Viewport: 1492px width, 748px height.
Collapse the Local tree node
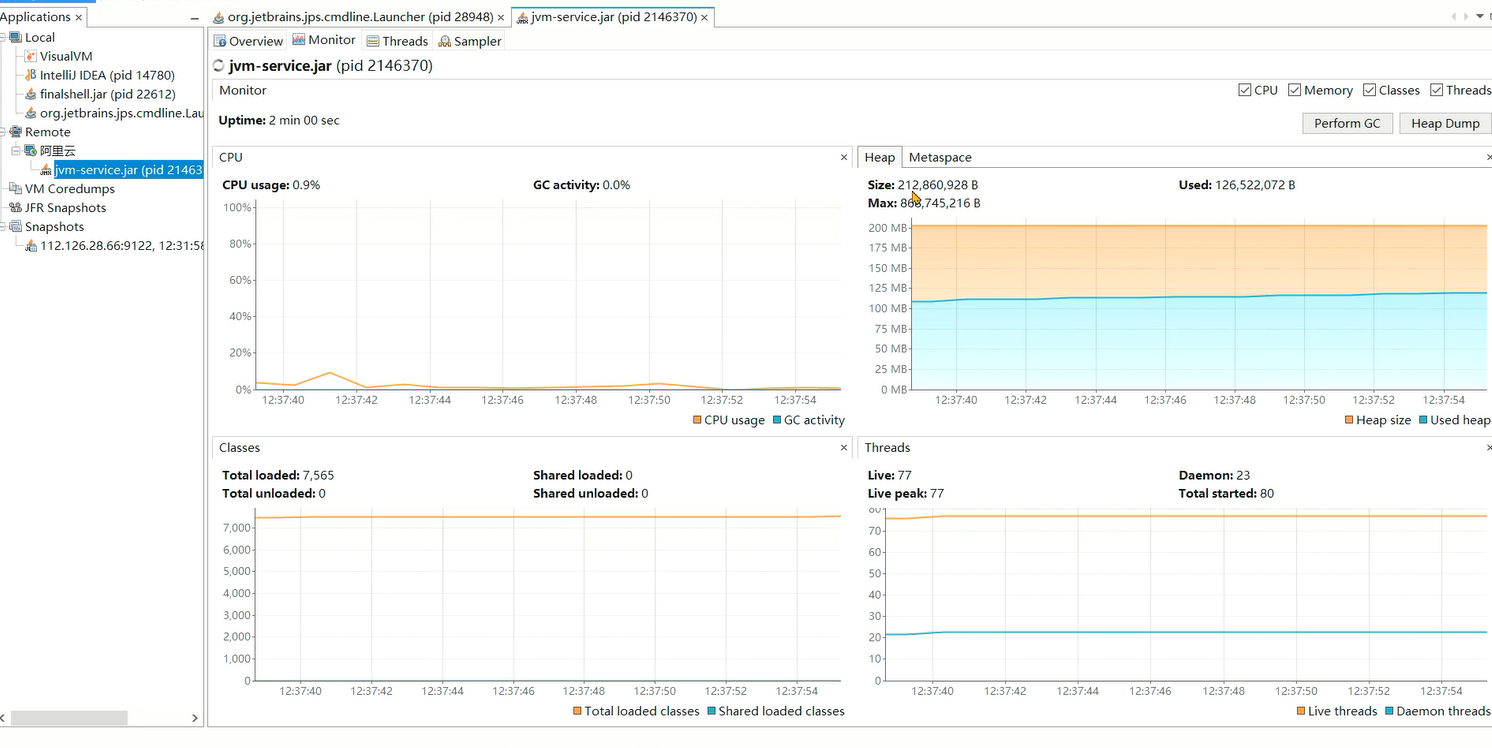(3, 37)
